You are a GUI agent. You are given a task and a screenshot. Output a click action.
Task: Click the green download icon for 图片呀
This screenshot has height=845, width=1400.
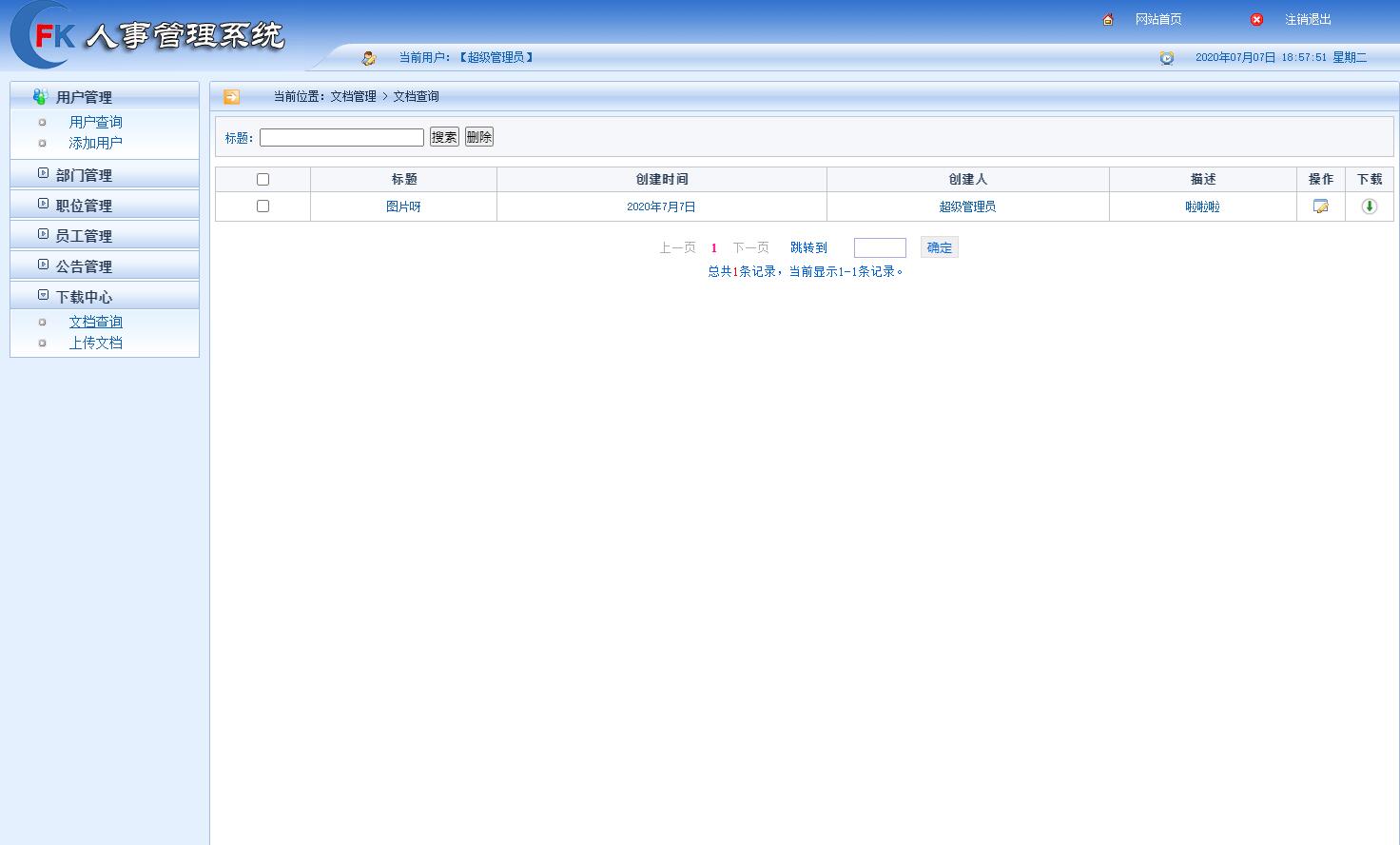click(1370, 206)
